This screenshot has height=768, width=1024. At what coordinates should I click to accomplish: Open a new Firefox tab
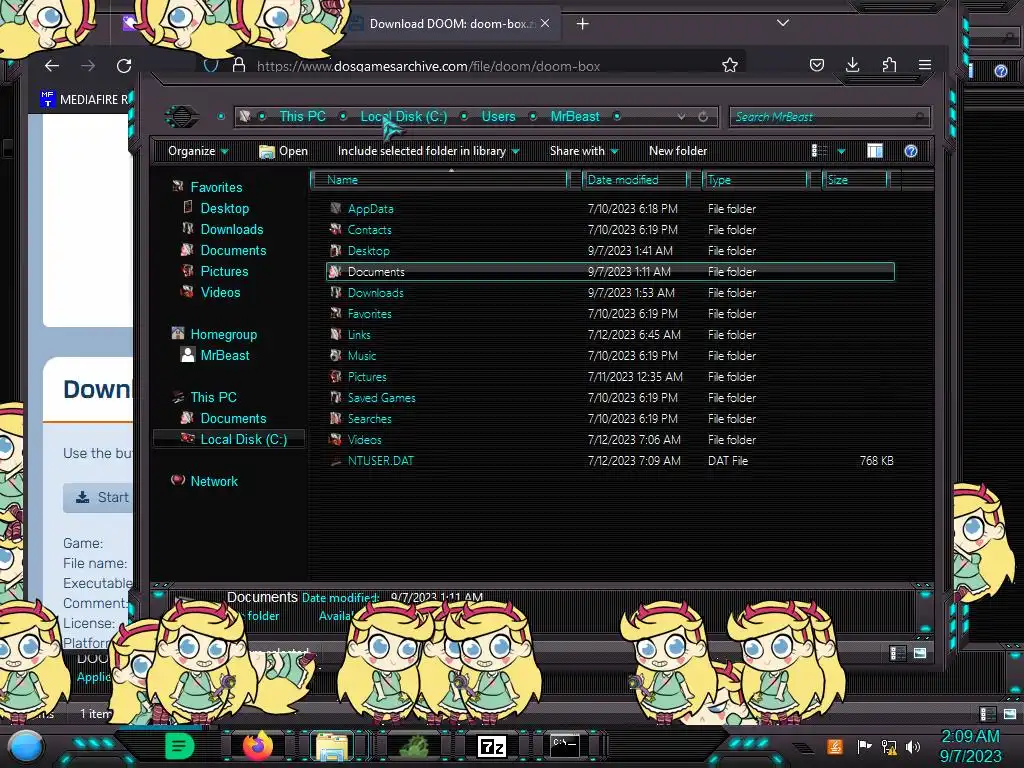tap(583, 24)
